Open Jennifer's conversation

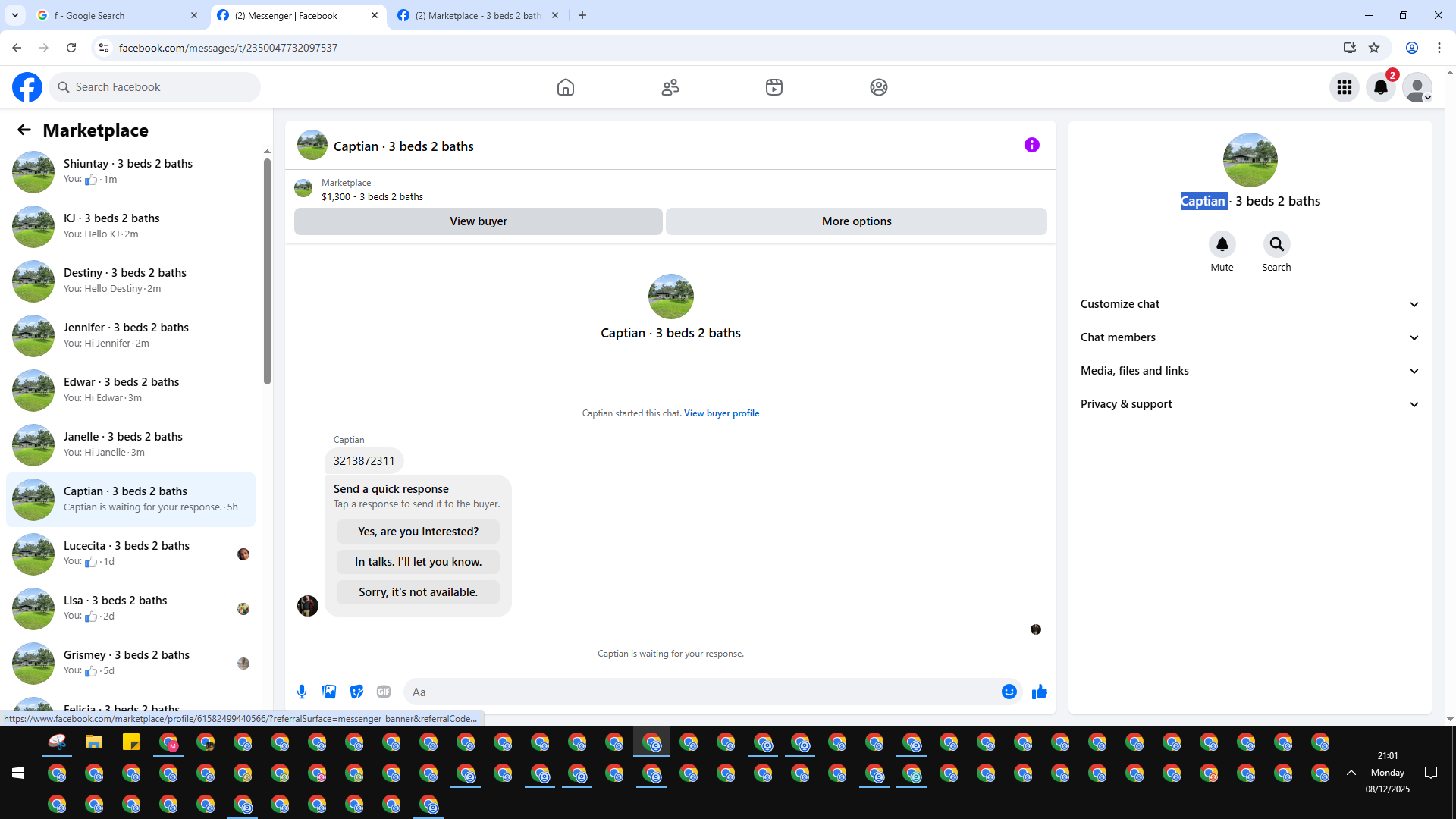point(130,336)
